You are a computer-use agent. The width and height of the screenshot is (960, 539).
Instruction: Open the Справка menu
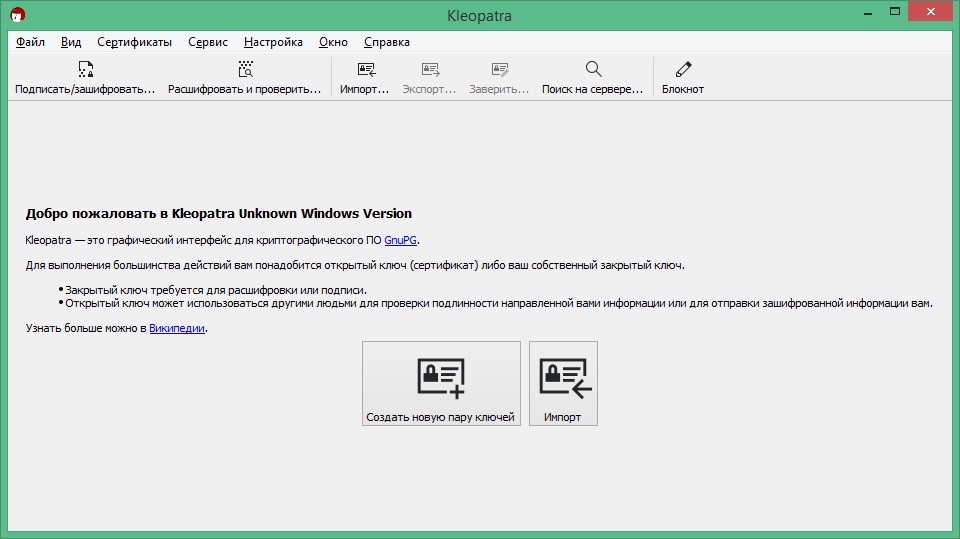coord(386,42)
